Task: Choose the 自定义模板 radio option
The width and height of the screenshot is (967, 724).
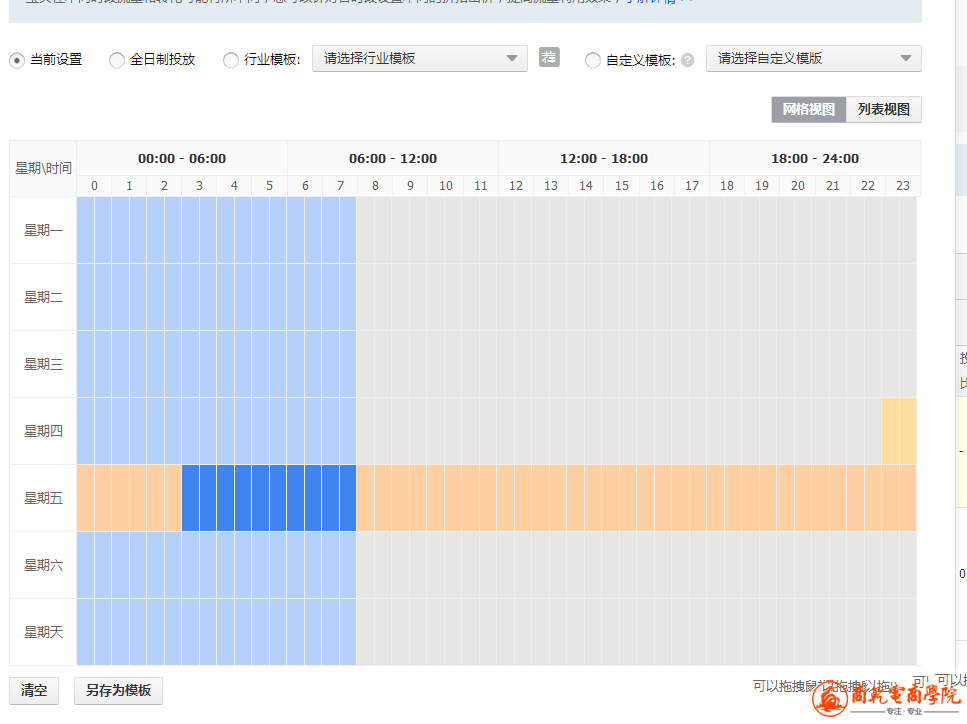Action: (593, 60)
